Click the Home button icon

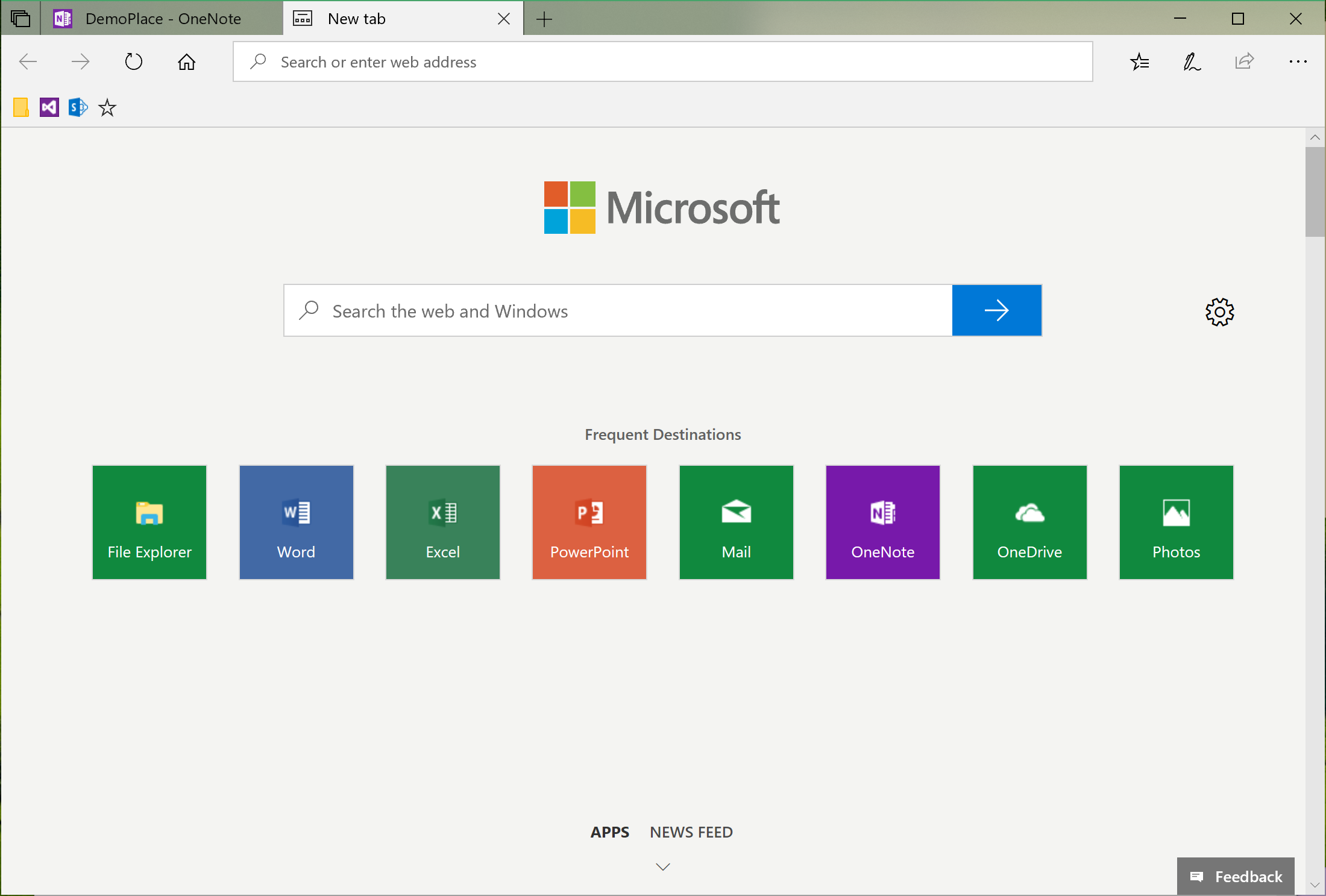186,61
